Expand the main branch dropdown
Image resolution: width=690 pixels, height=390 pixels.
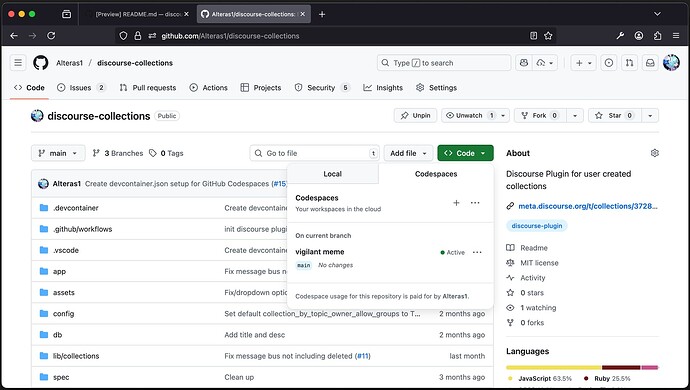(x=58, y=153)
